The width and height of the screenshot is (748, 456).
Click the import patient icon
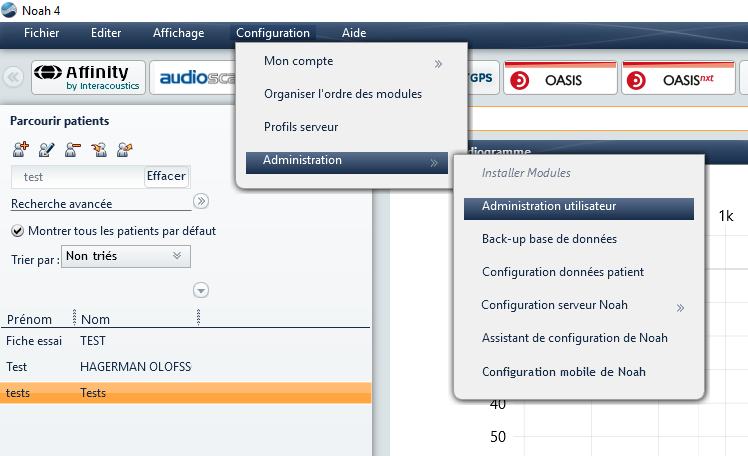98,149
